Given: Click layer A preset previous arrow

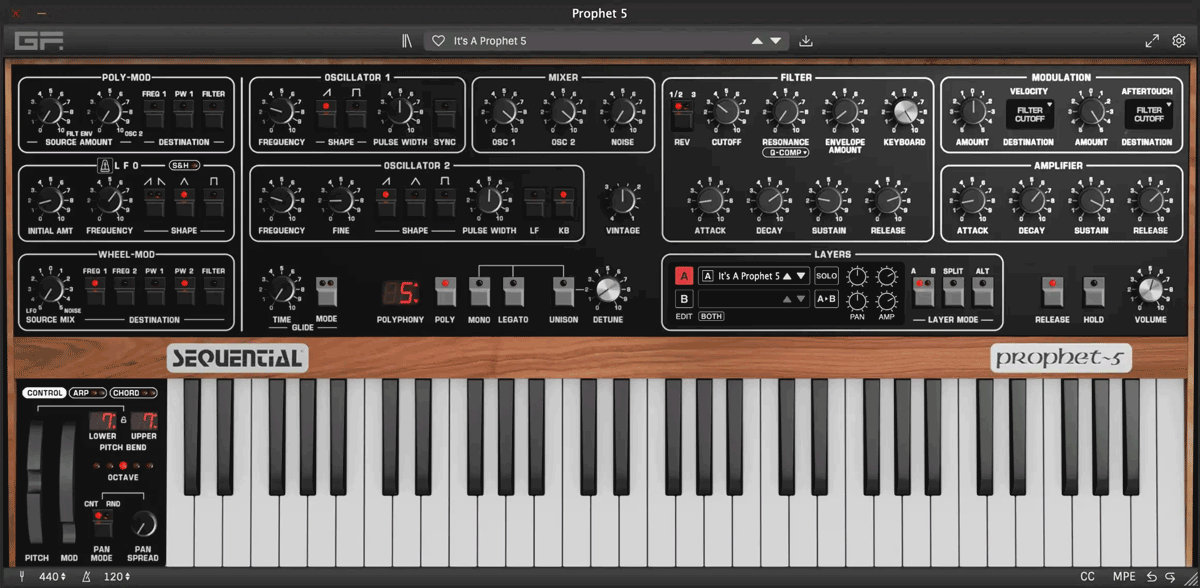Looking at the screenshot, I should click(x=787, y=276).
